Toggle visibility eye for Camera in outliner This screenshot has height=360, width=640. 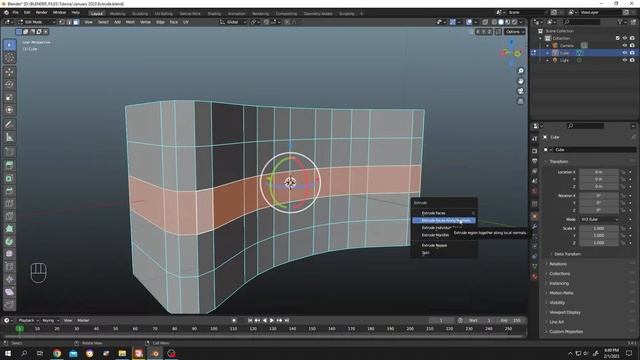pyautogui.click(x=624, y=46)
